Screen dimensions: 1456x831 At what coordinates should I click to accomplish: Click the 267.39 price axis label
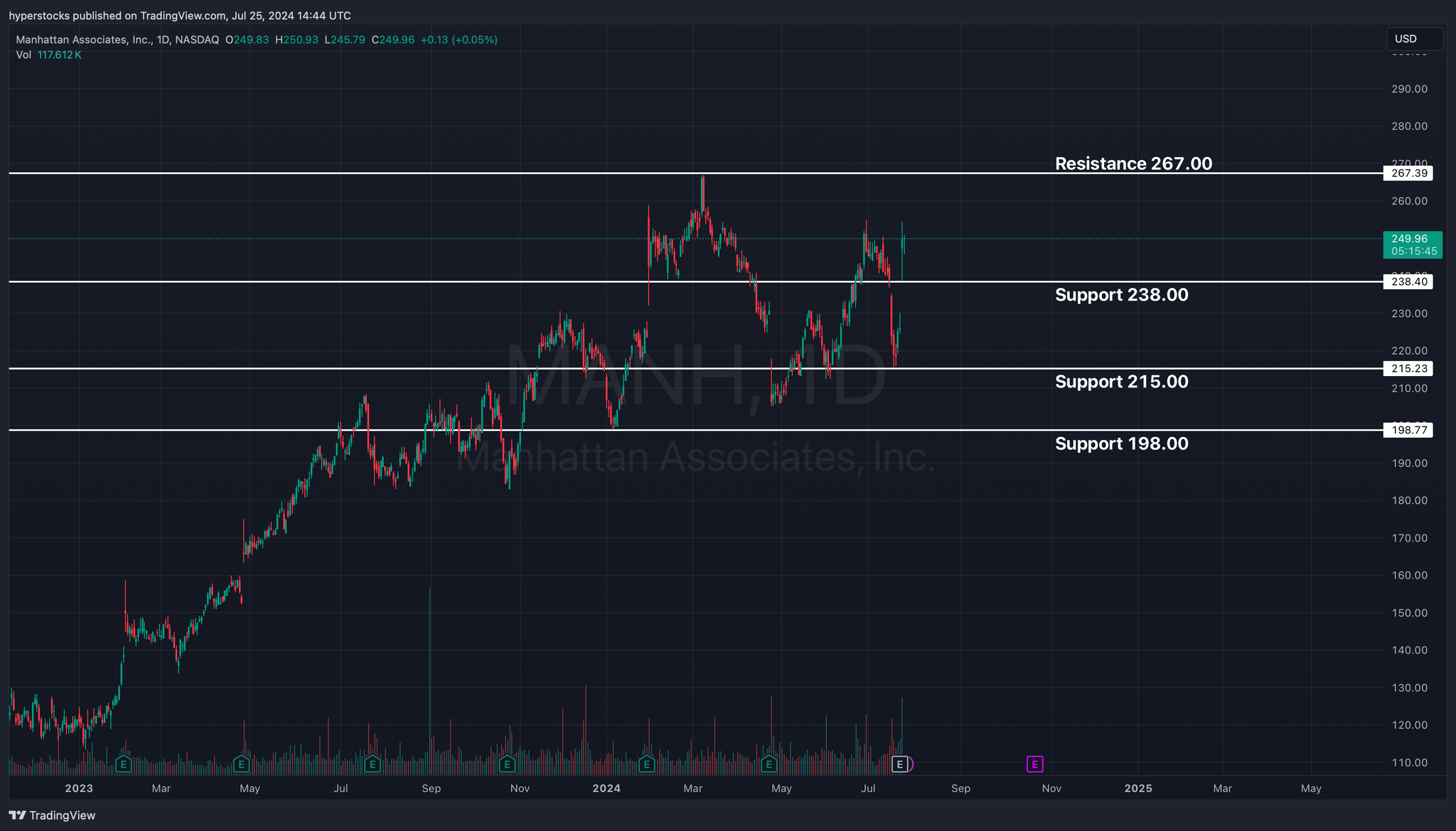coord(1407,173)
